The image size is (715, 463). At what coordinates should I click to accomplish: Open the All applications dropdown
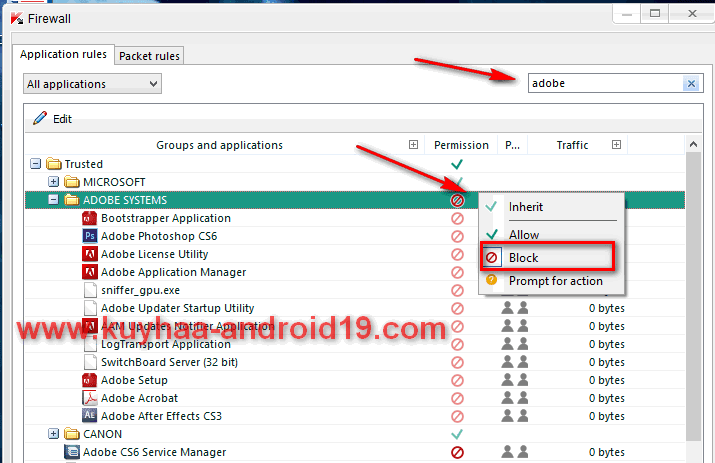[93, 84]
